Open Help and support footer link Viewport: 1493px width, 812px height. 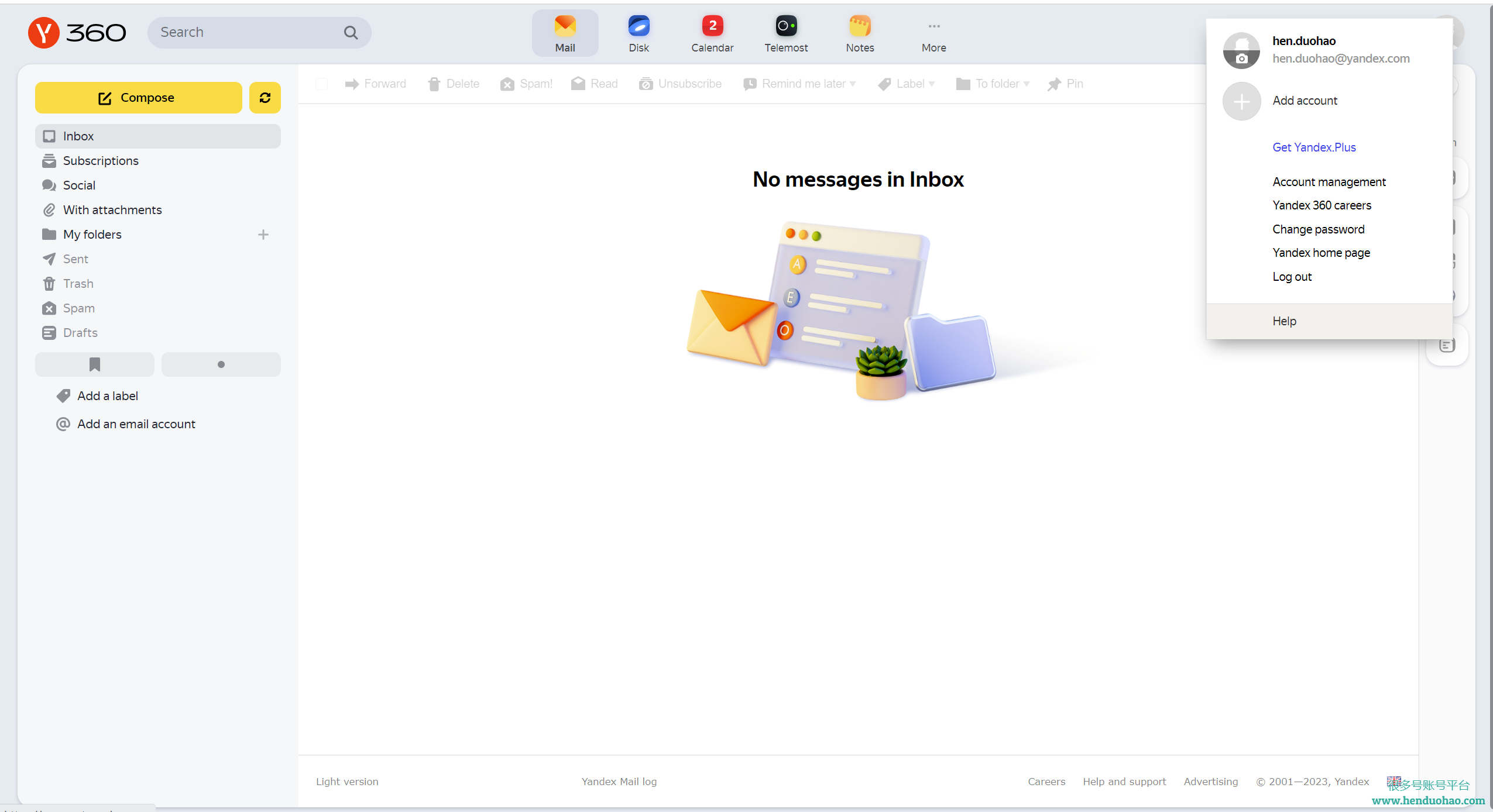pyautogui.click(x=1124, y=782)
